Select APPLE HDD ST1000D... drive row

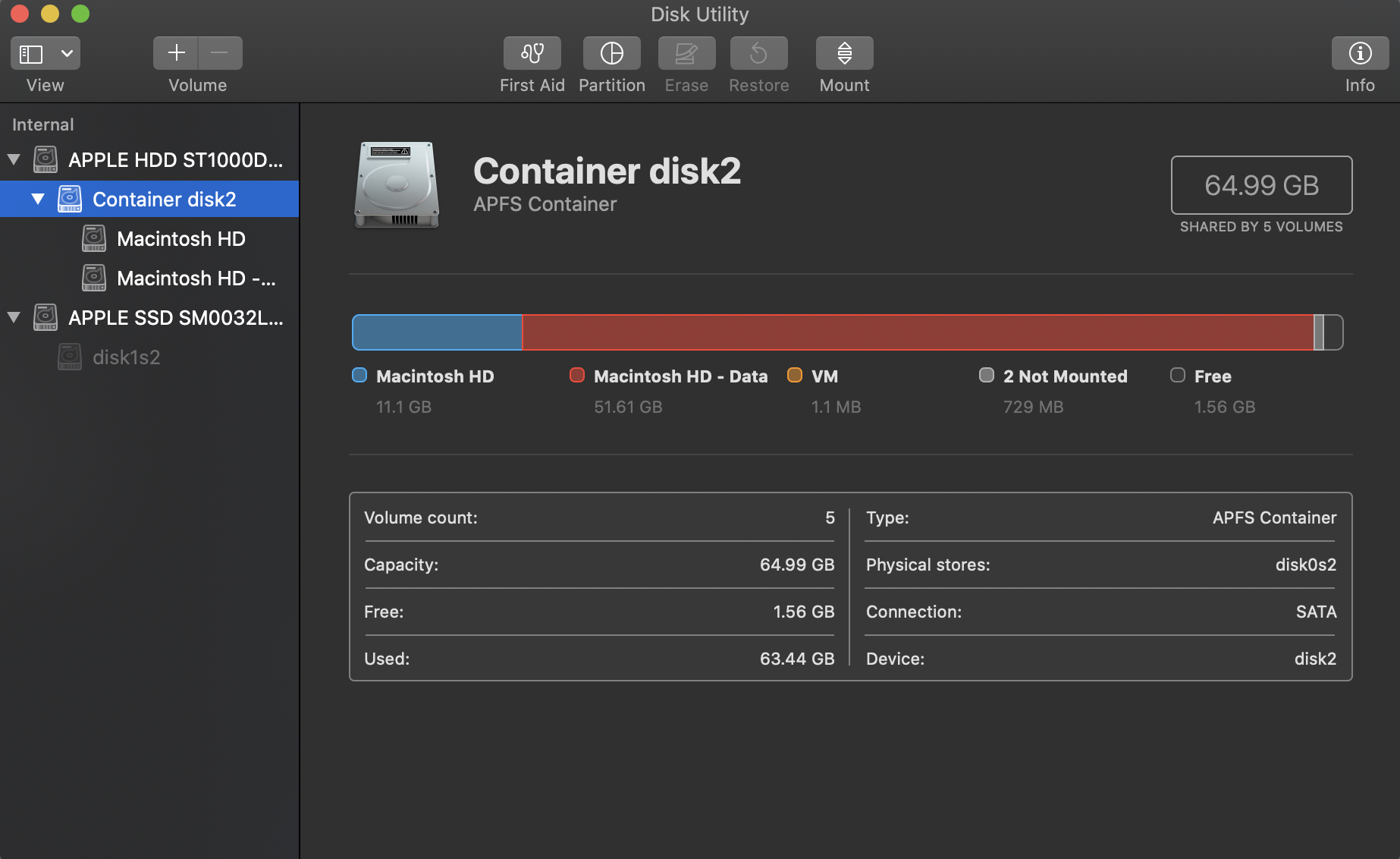click(149, 159)
